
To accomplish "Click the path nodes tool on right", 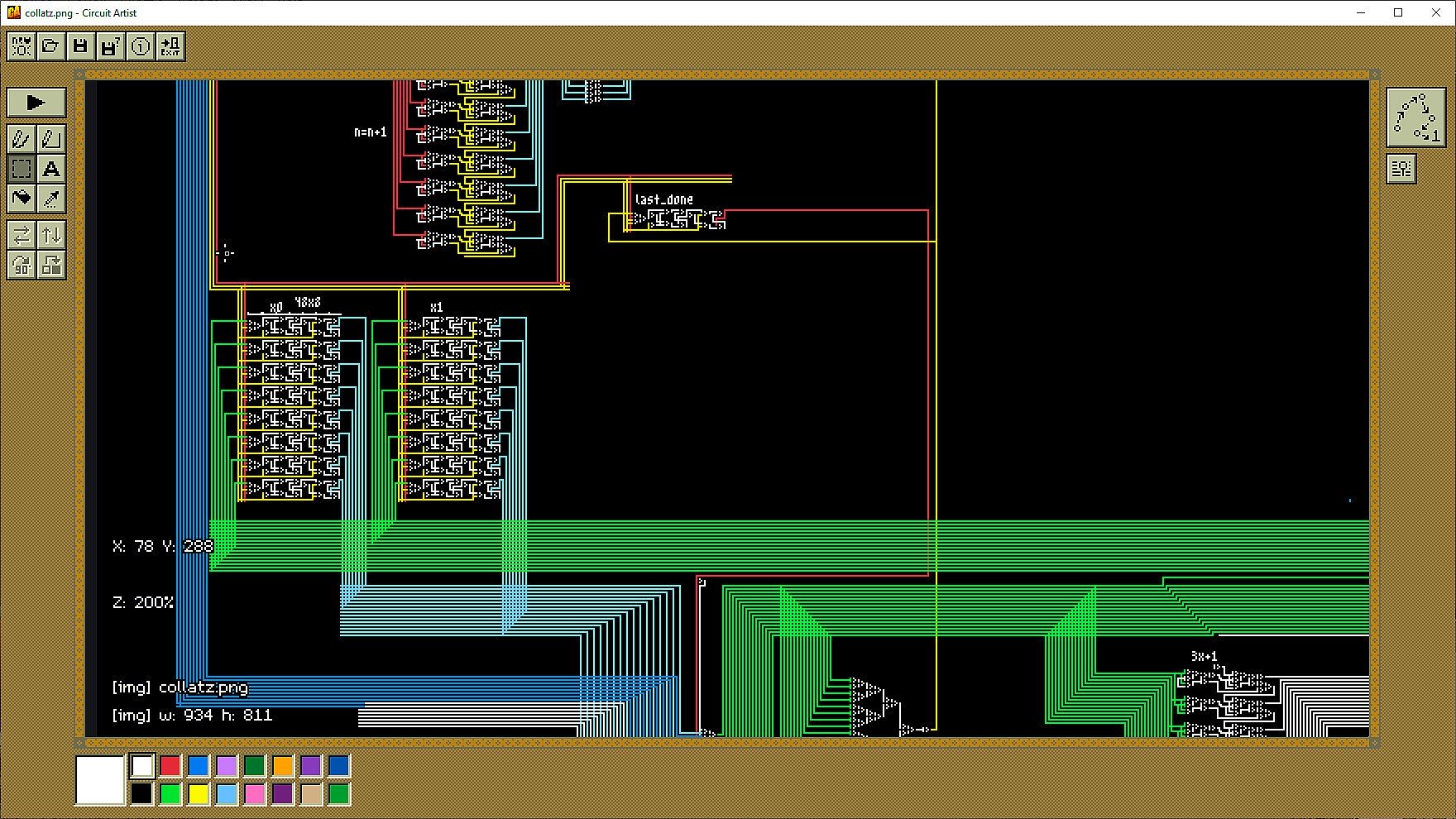I will [x=1415, y=117].
